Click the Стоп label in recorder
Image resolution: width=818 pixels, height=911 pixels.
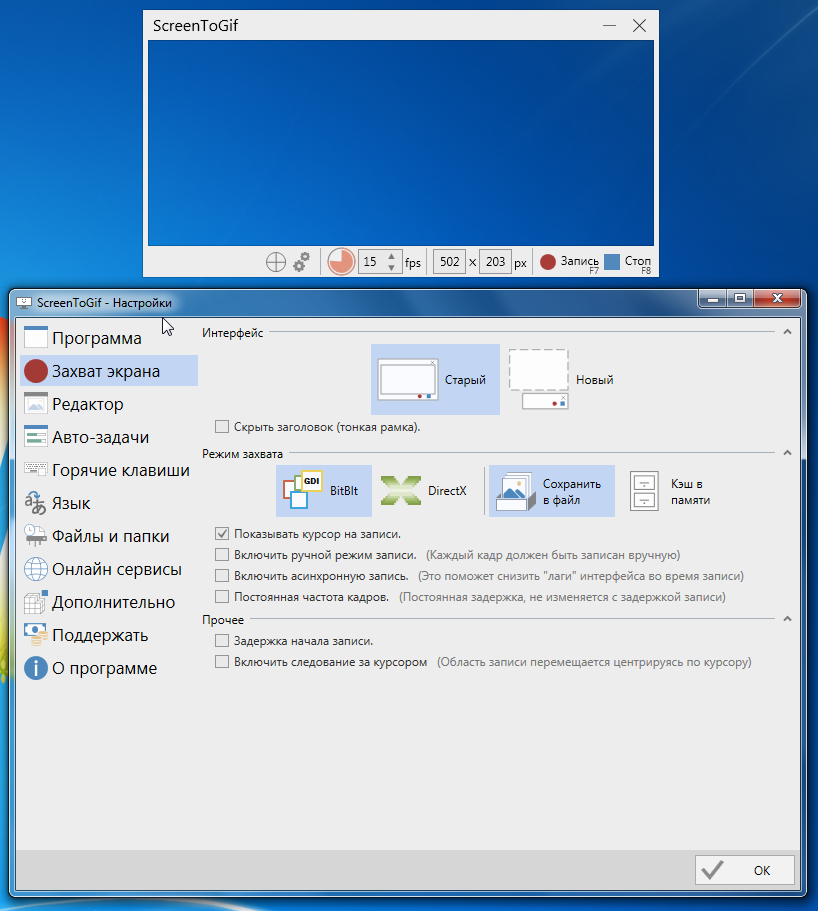(637, 261)
